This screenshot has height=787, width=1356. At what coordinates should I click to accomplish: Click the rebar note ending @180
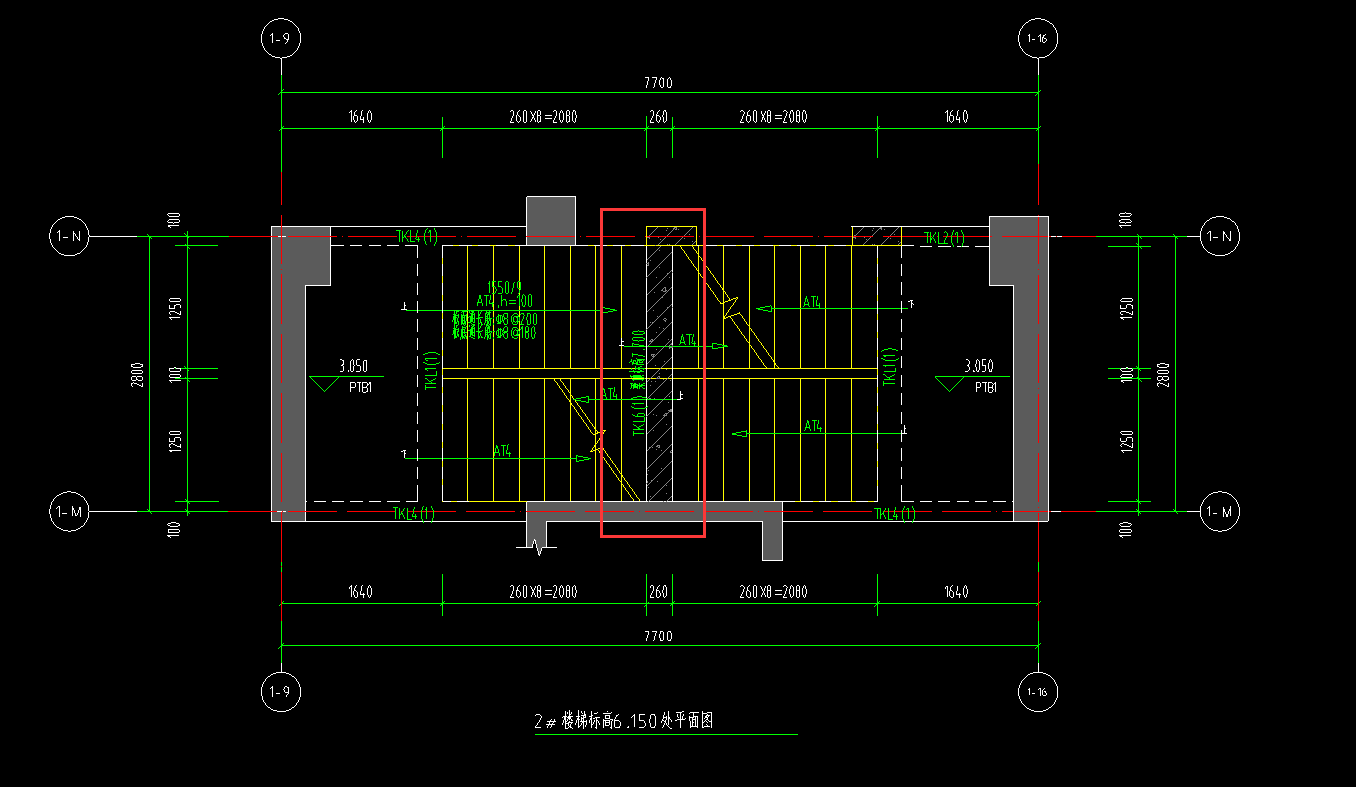[494, 333]
